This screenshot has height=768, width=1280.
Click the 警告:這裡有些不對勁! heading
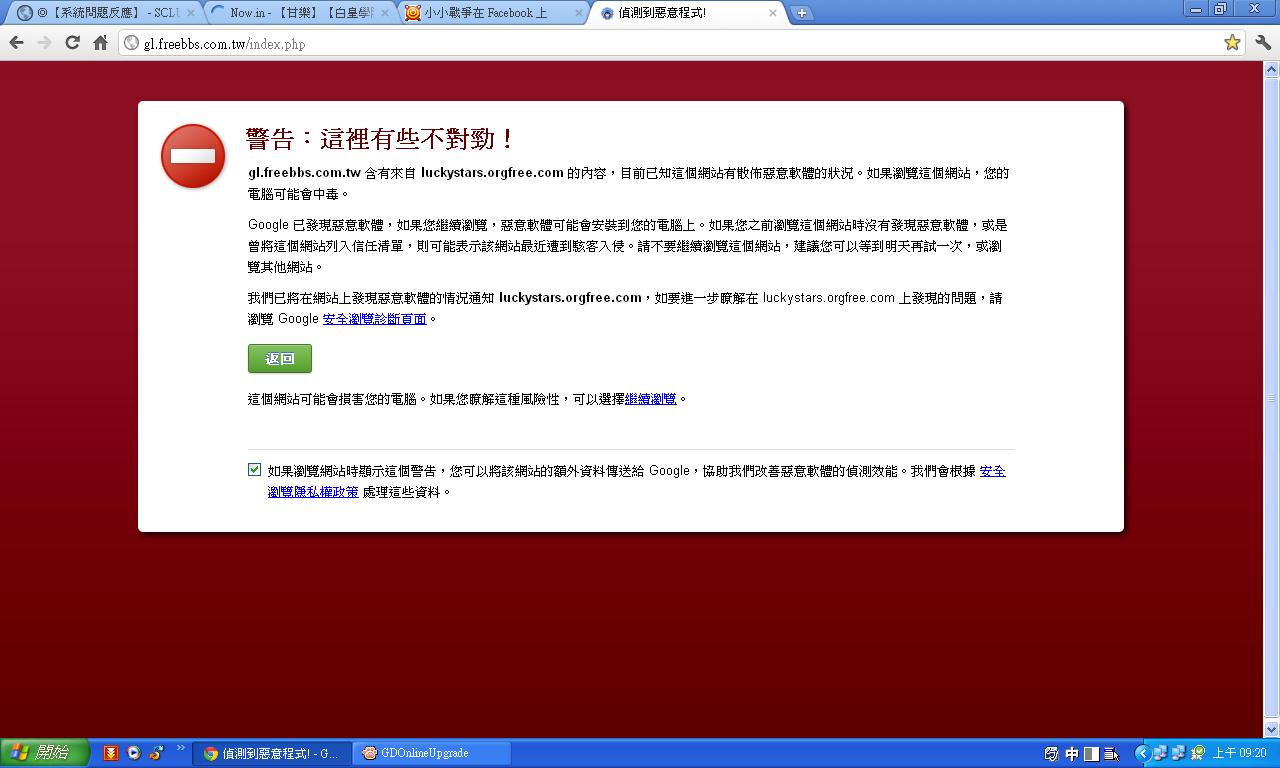coord(381,138)
